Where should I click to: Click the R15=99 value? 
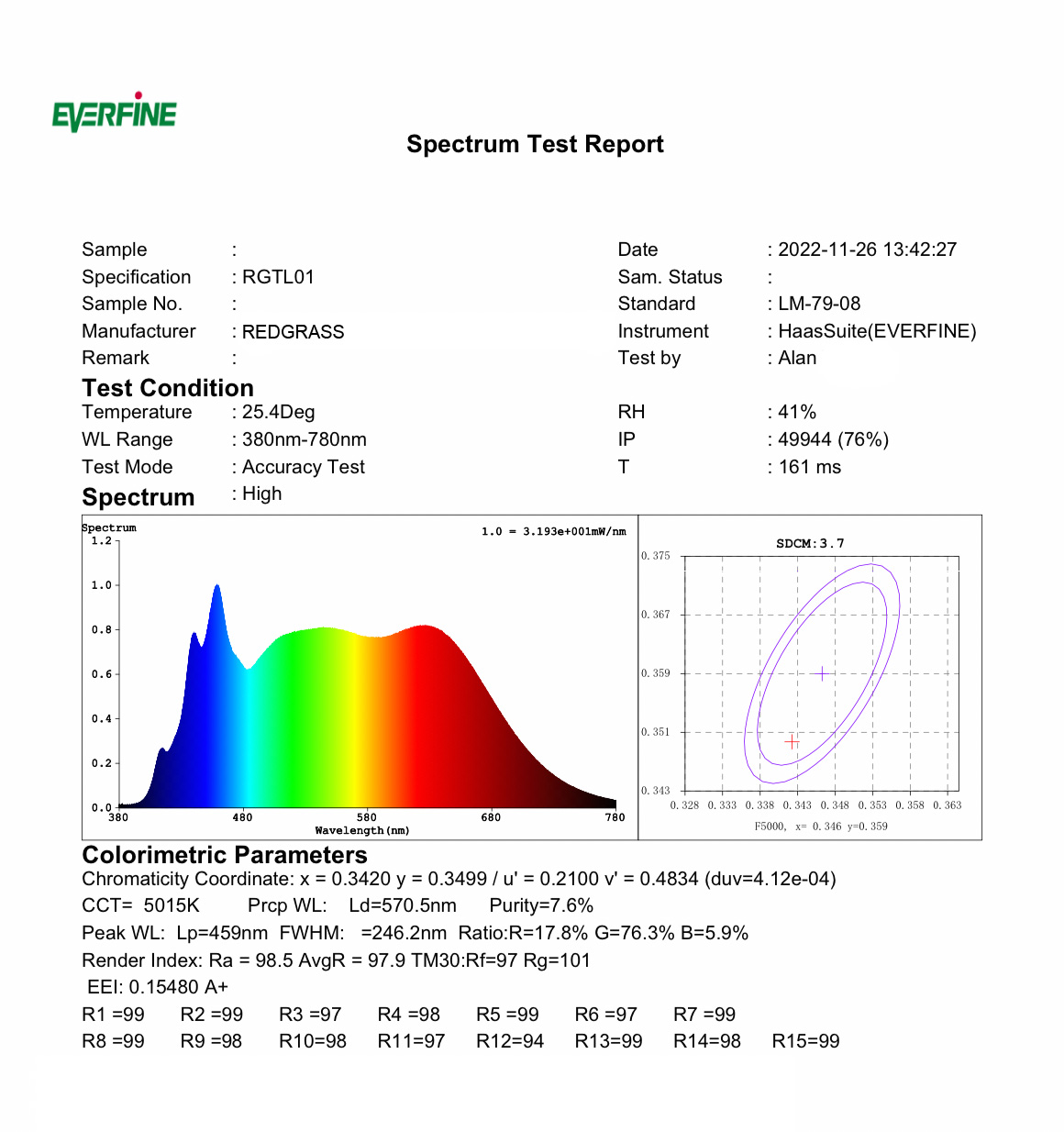[x=806, y=1041]
